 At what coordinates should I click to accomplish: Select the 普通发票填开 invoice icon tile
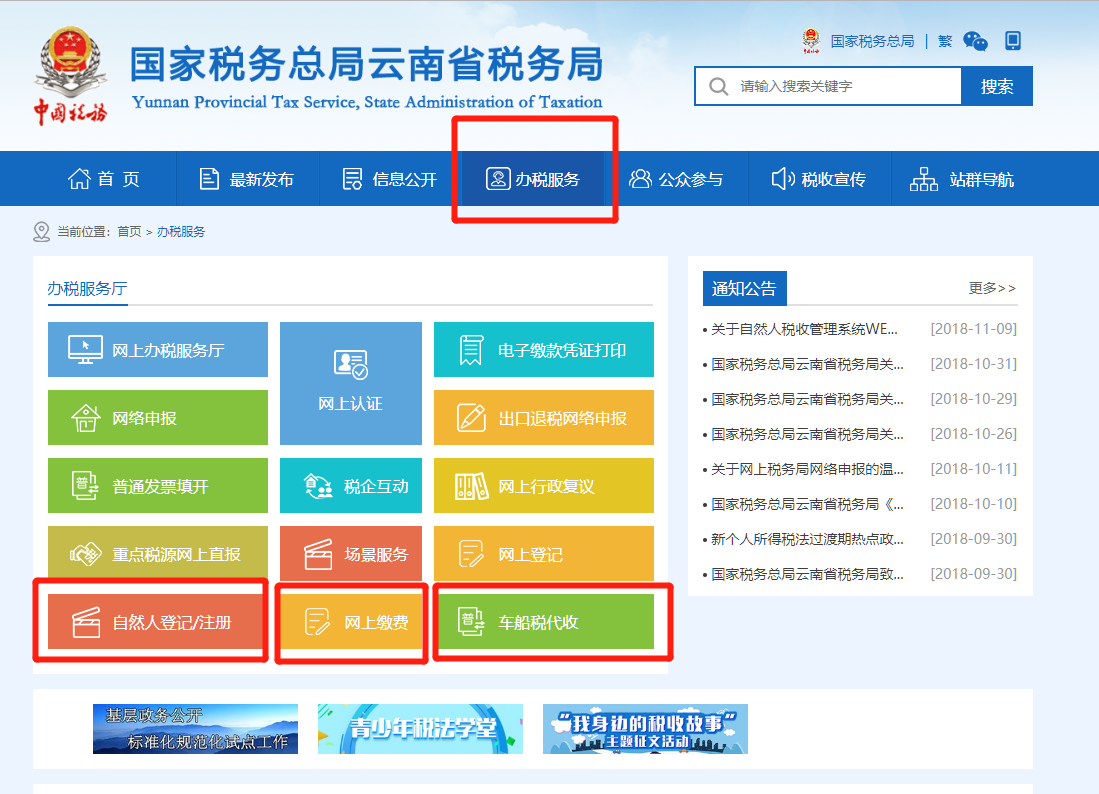coord(158,486)
